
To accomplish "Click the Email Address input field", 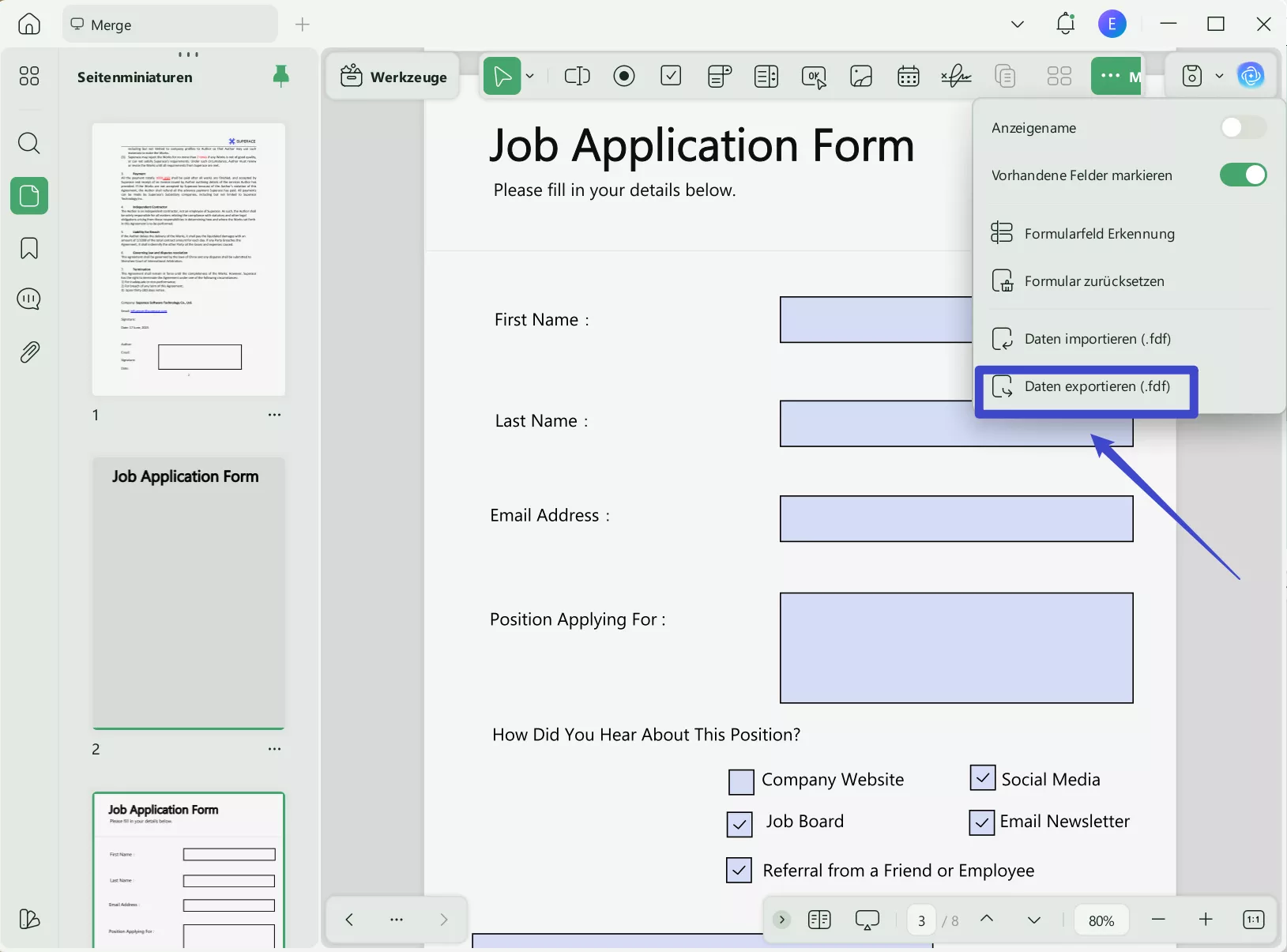I will tap(957, 519).
